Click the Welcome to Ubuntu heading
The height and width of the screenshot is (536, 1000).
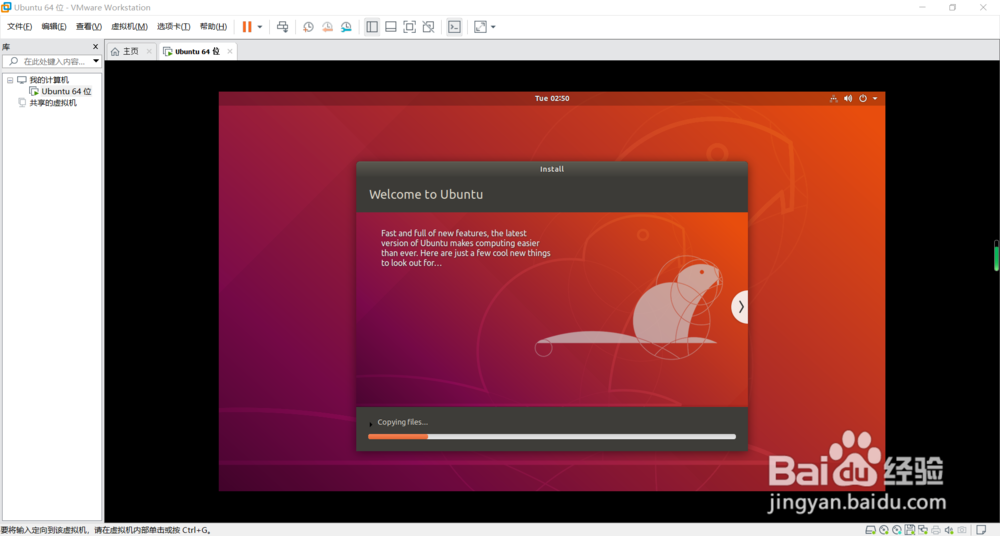[426, 195]
